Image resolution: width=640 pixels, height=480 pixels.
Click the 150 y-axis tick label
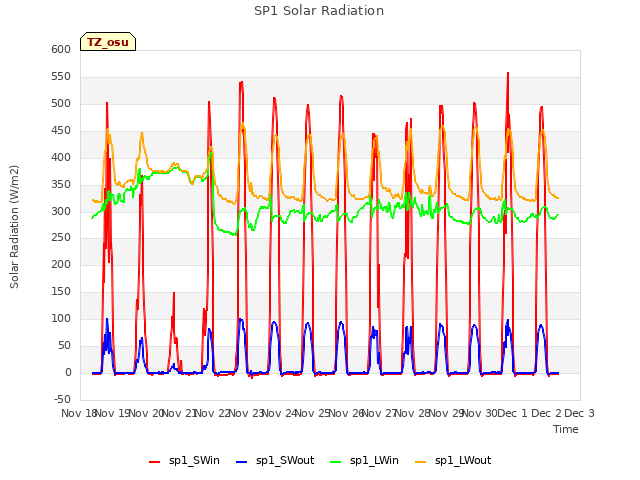[x=61, y=291]
